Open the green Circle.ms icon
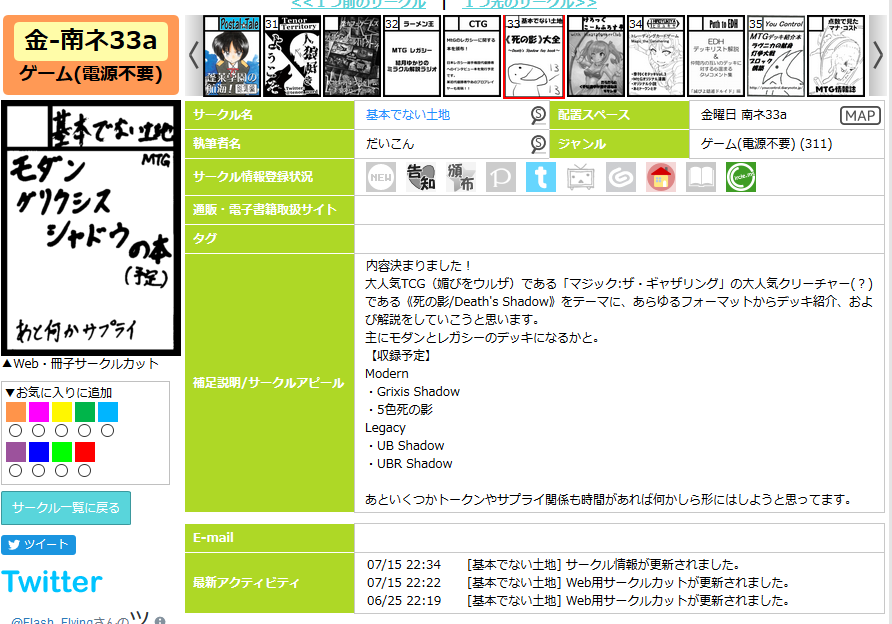892x624 pixels. click(x=741, y=177)
